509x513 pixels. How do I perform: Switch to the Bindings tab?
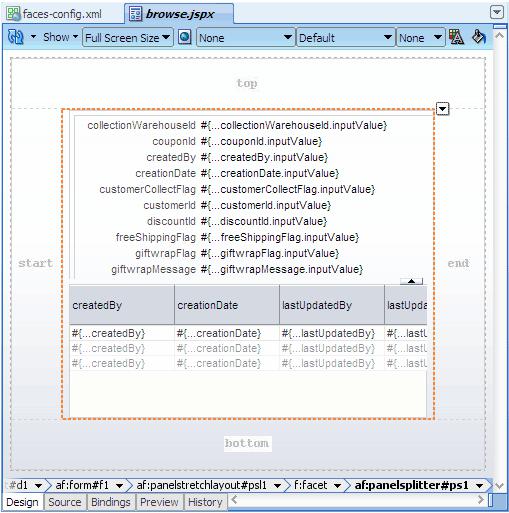pos(111,502)
